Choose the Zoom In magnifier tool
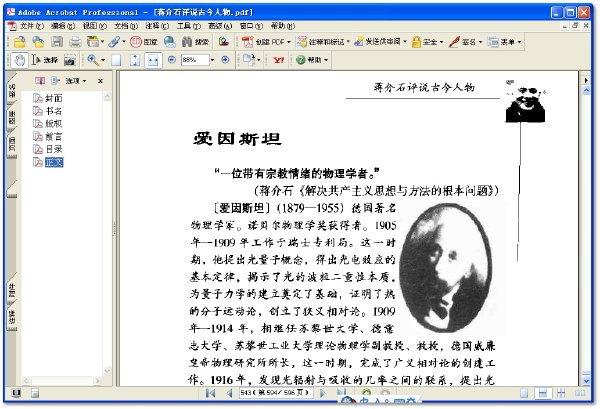The width and height of the screenshot is (600, 409). (x=93, y=60)
